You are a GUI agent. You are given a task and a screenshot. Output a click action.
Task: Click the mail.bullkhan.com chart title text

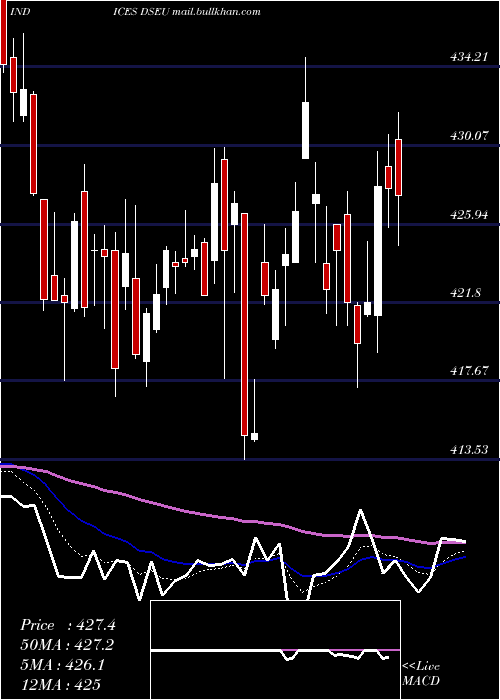point(216,12)
